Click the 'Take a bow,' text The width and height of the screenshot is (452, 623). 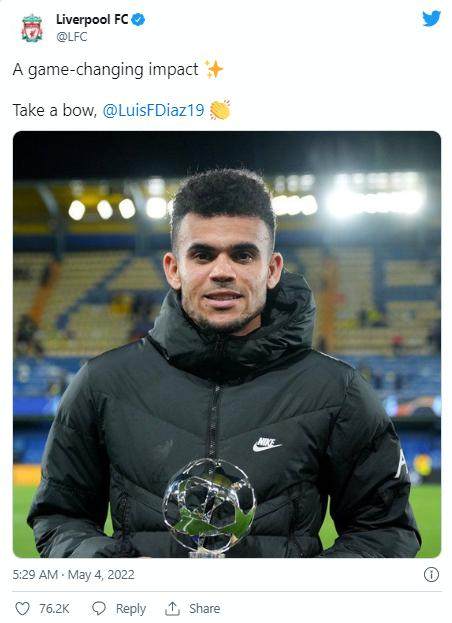[x=55, y=110]
